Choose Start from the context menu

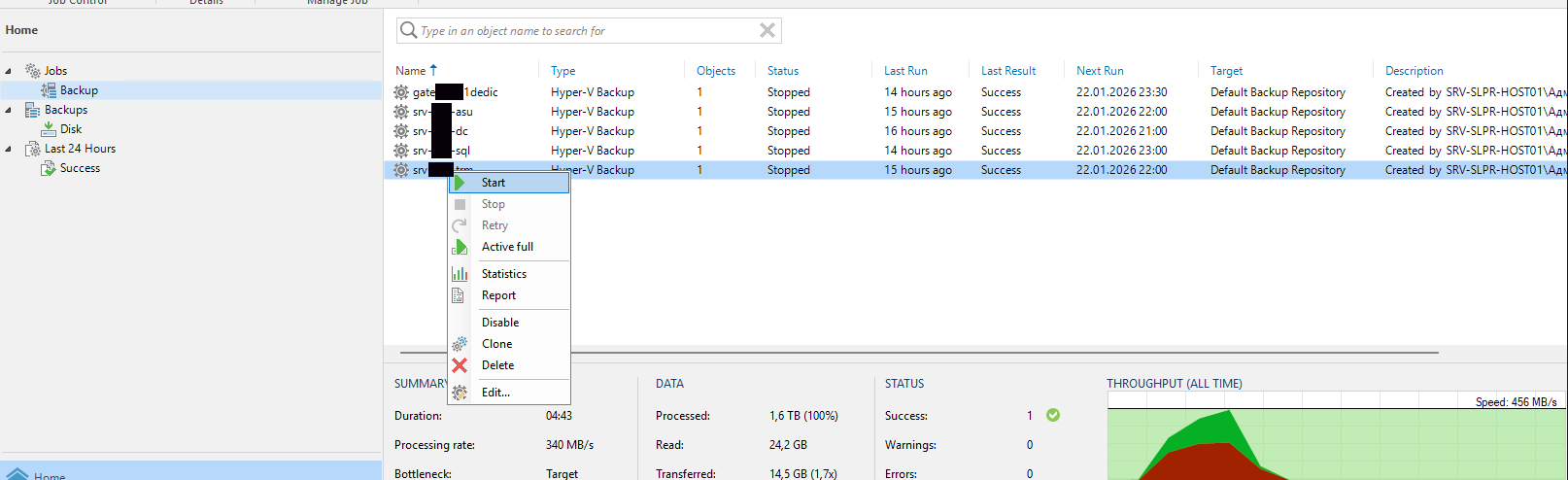coord(508,183)
